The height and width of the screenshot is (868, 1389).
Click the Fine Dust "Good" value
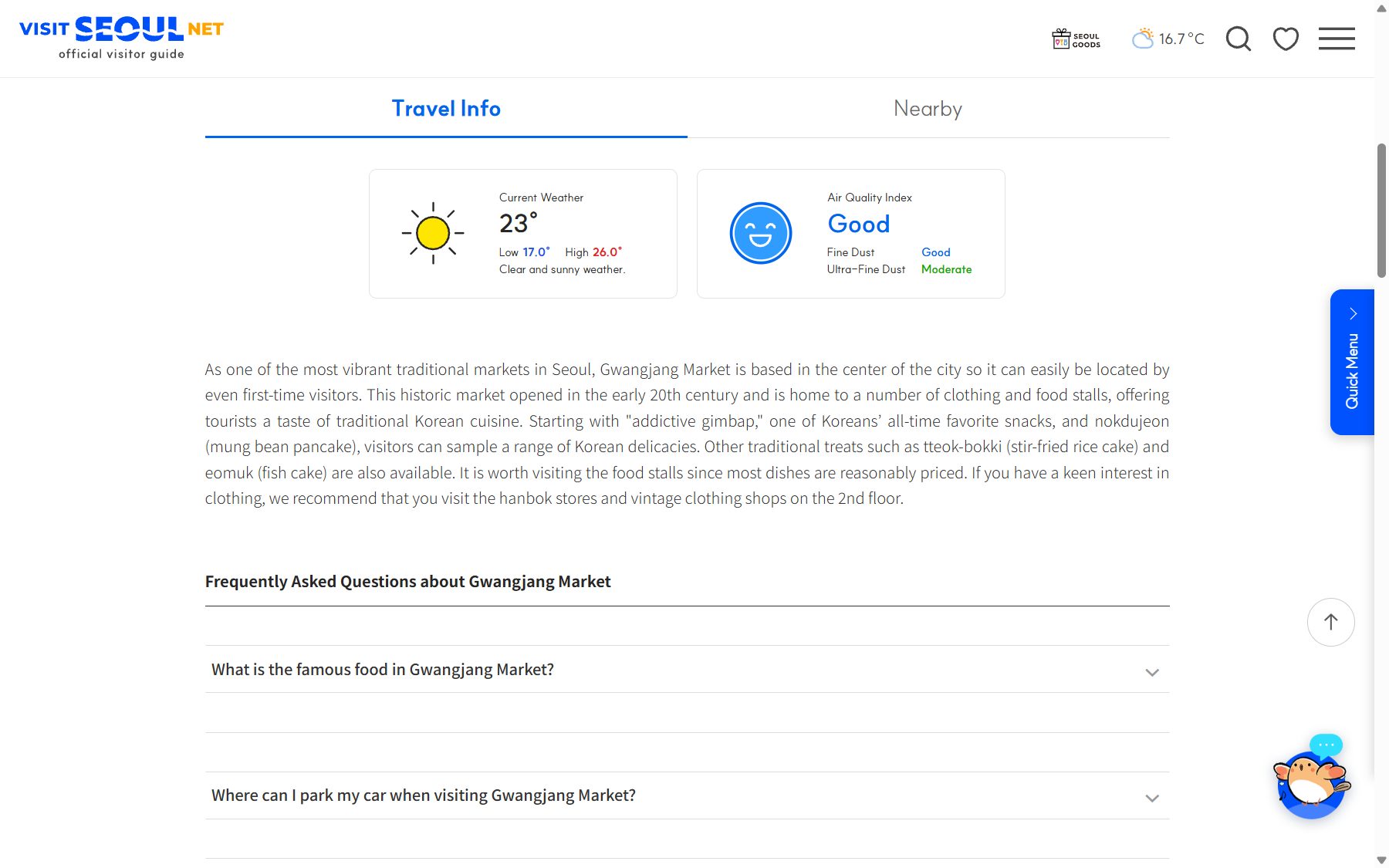click(935, 252)
